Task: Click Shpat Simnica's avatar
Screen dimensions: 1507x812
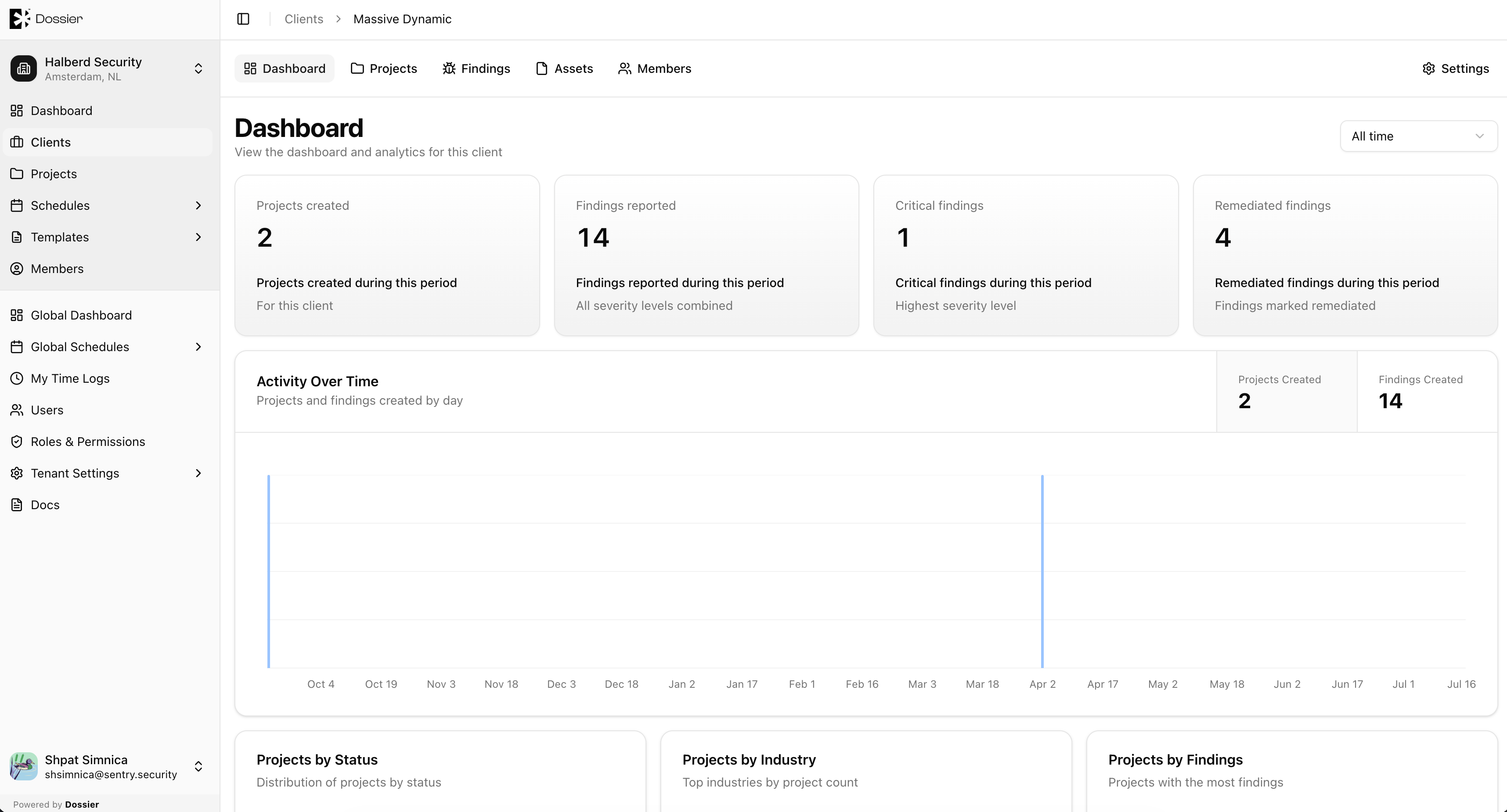Action: click(x=23, y=766)
